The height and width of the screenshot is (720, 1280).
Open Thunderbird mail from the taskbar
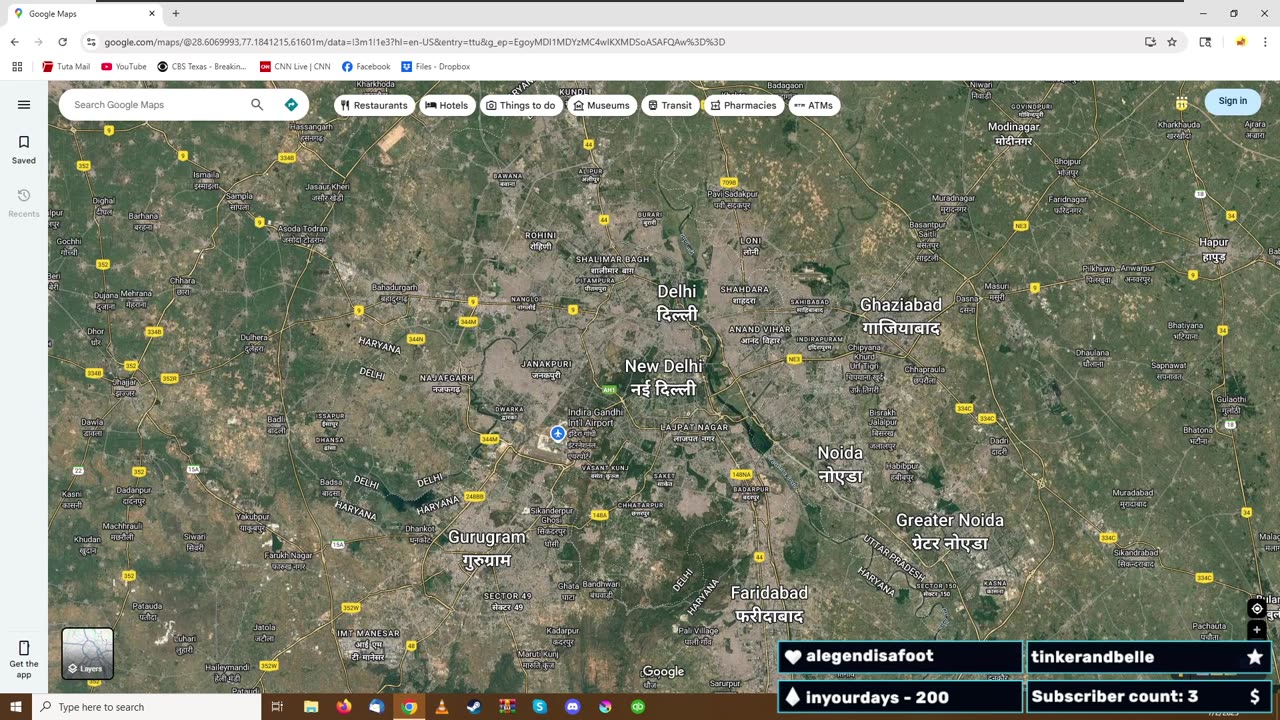pos(376,707)
